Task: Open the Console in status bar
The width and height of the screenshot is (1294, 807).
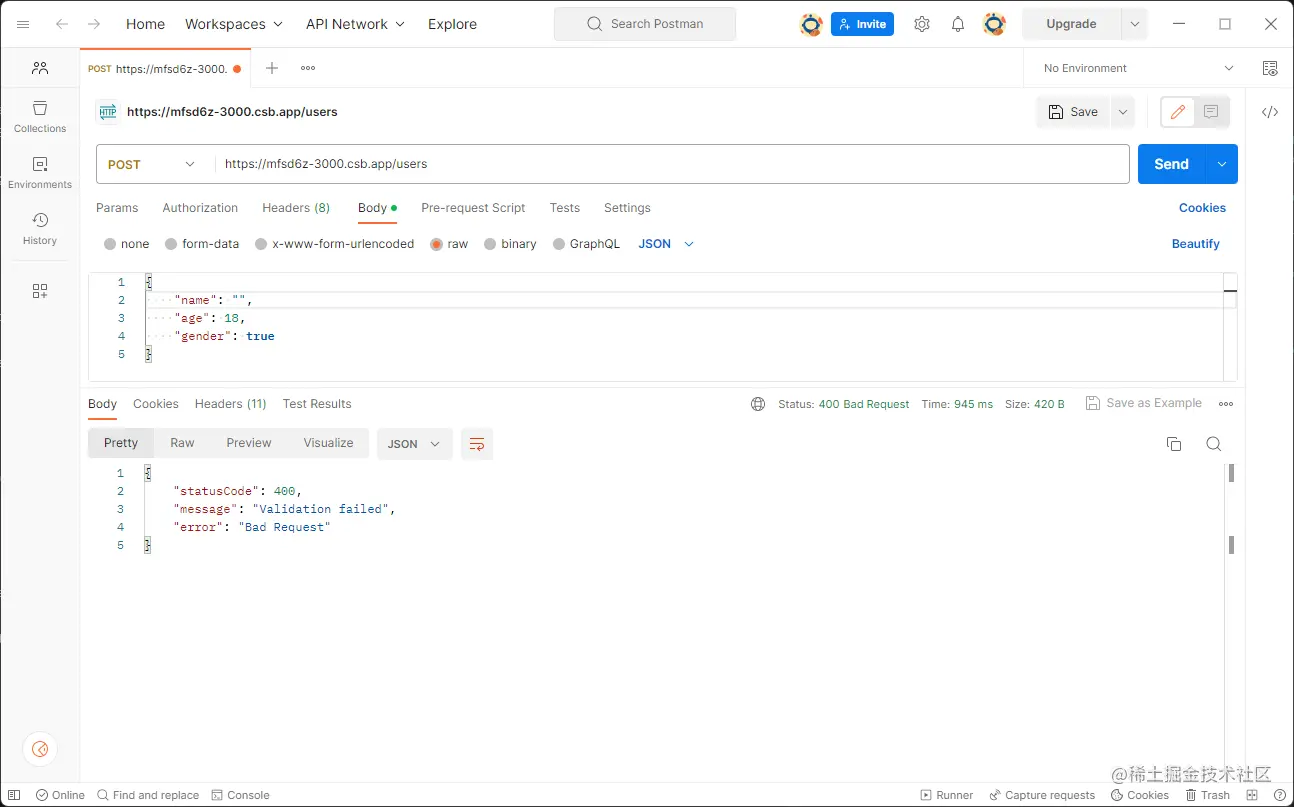Action: [241, 795]
